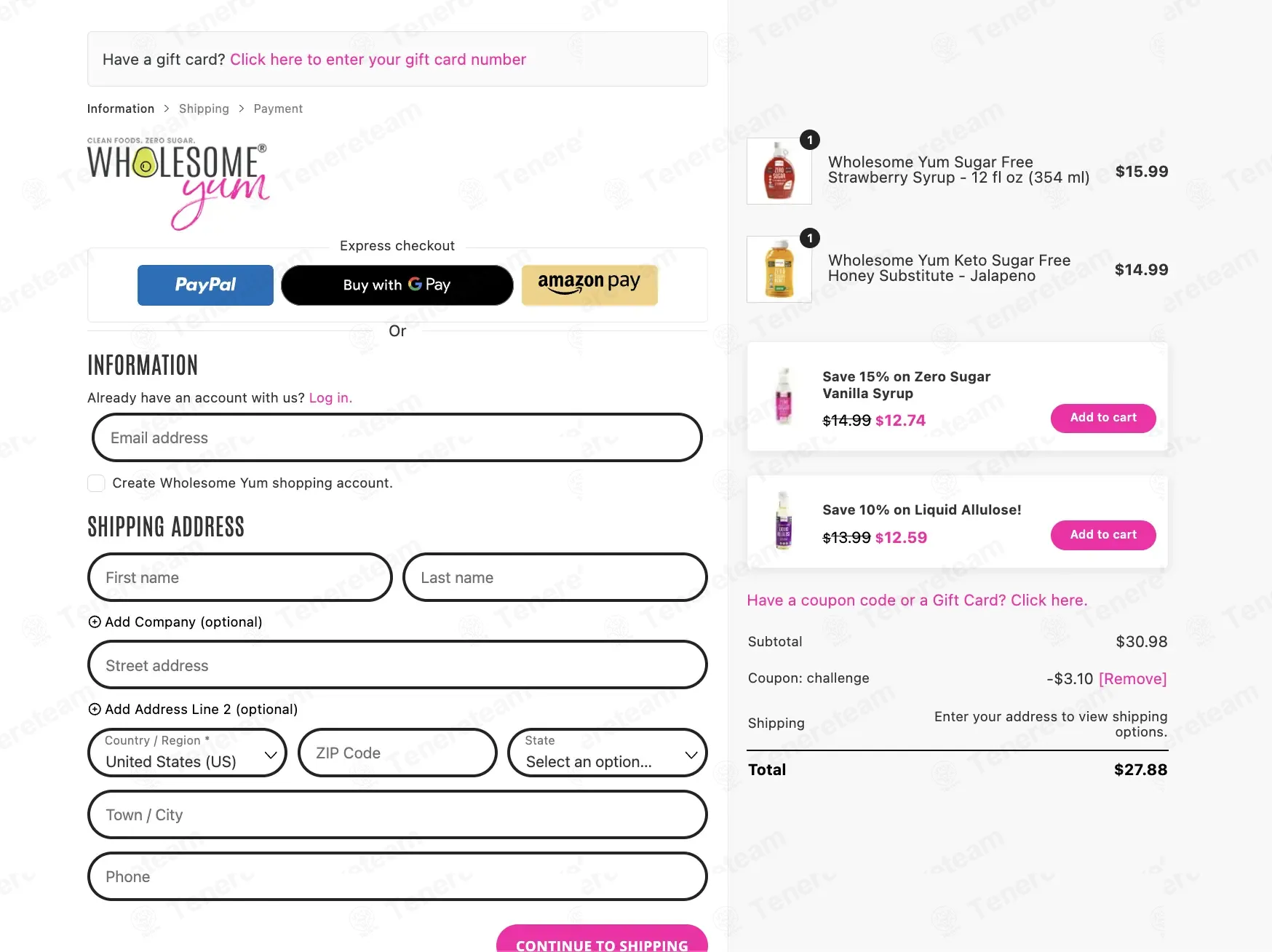Select the Amazon Pay express option

click(589, 285)
